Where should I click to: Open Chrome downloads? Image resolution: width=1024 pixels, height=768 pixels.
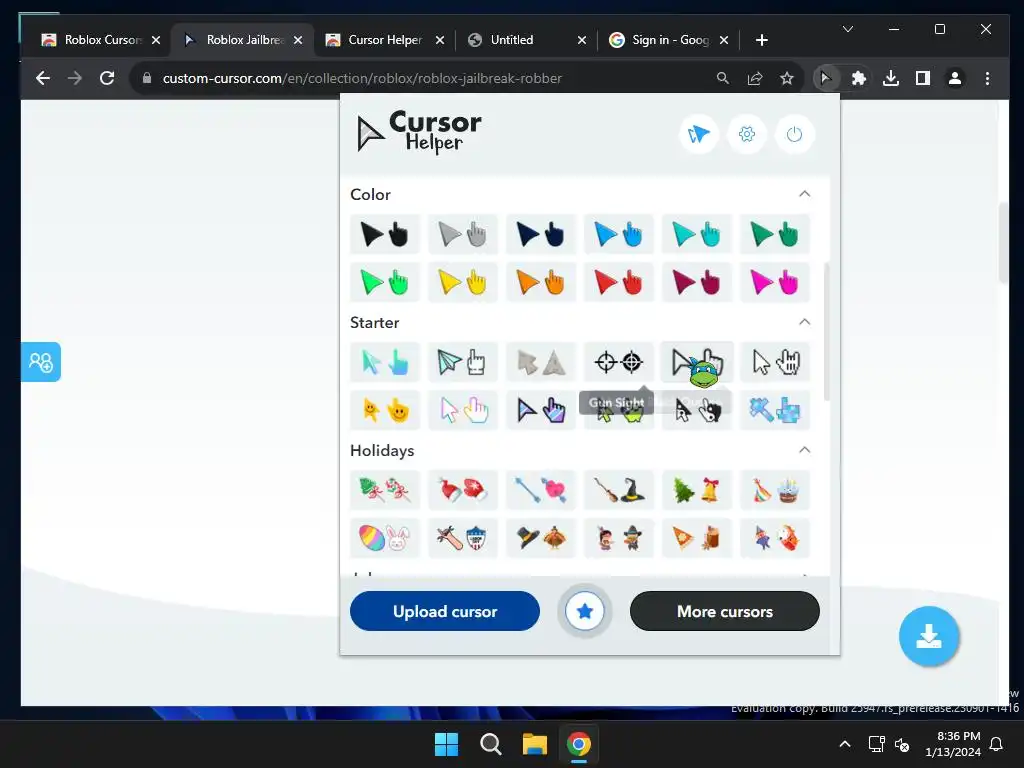(890, 78)
